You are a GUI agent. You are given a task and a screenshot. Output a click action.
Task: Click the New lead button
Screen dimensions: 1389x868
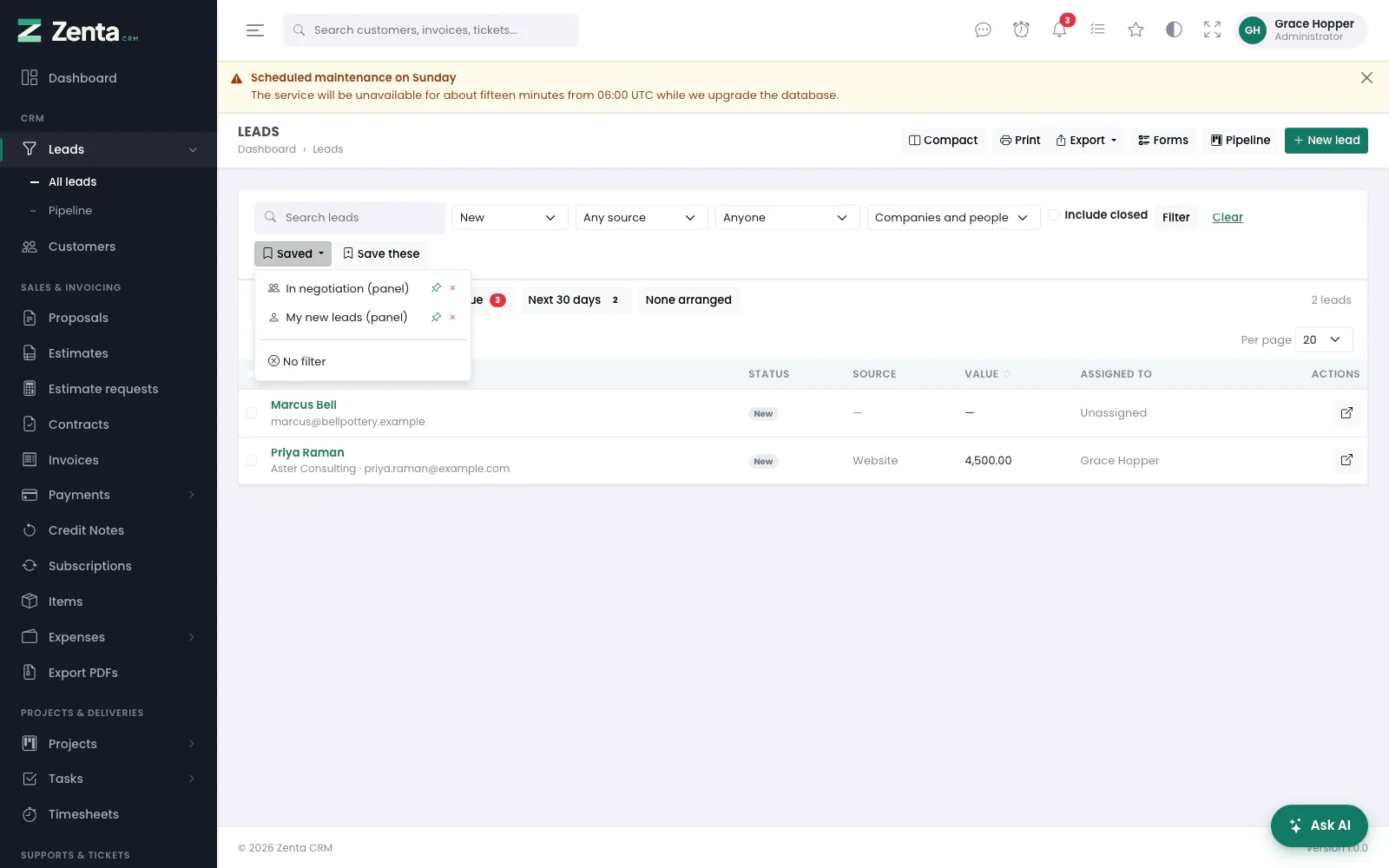[x=1326, y=141]
